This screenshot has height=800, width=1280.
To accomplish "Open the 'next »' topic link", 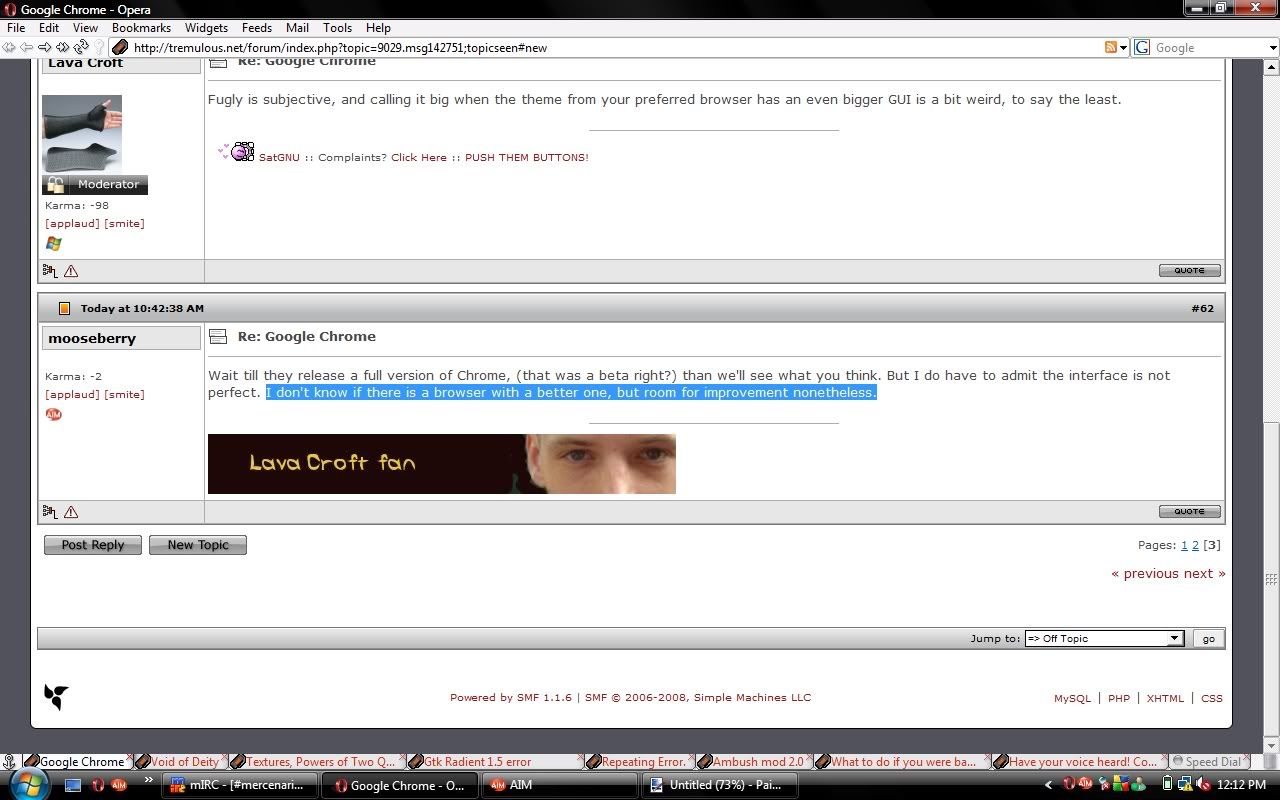I will coord(1204,573).
